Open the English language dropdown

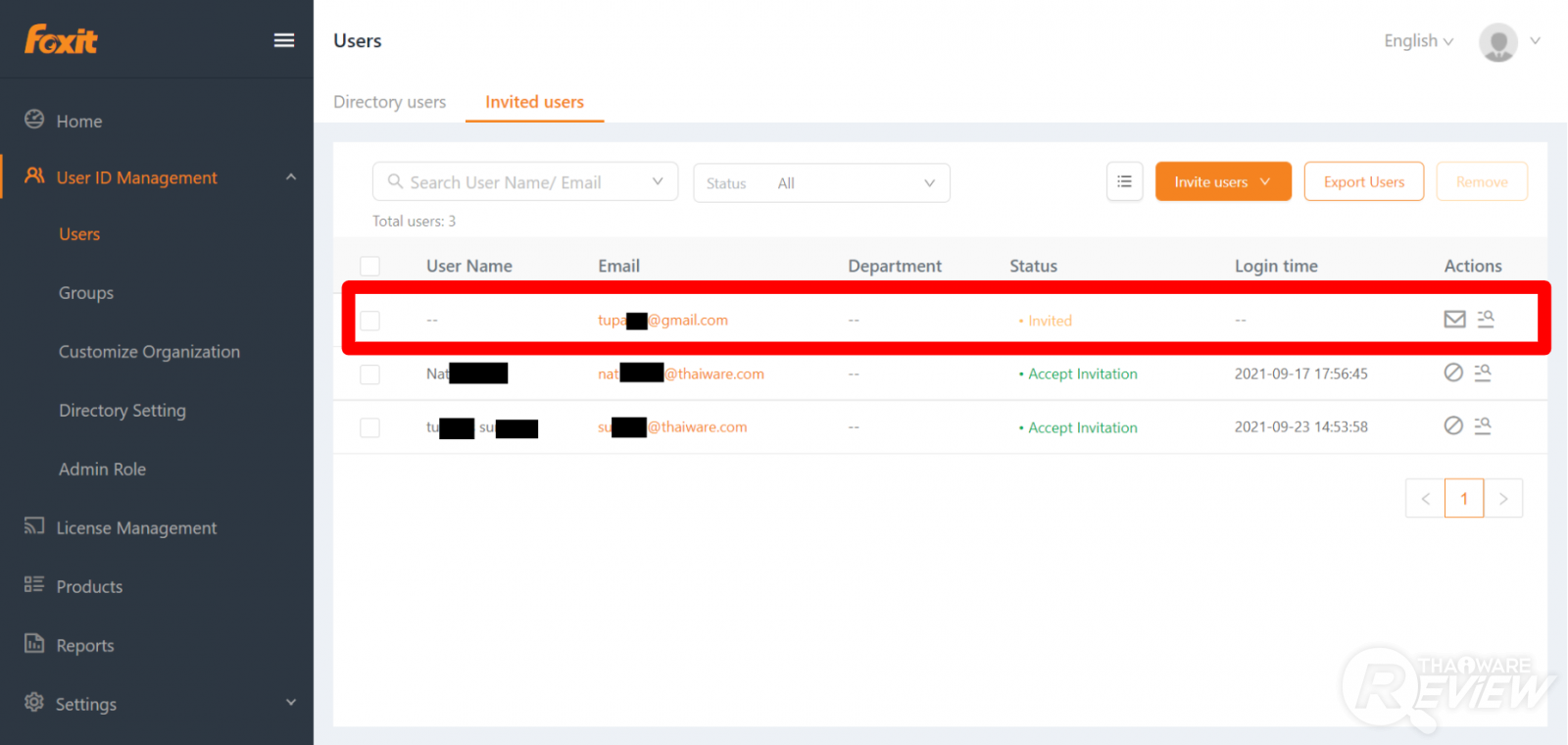click(1418, 40)
